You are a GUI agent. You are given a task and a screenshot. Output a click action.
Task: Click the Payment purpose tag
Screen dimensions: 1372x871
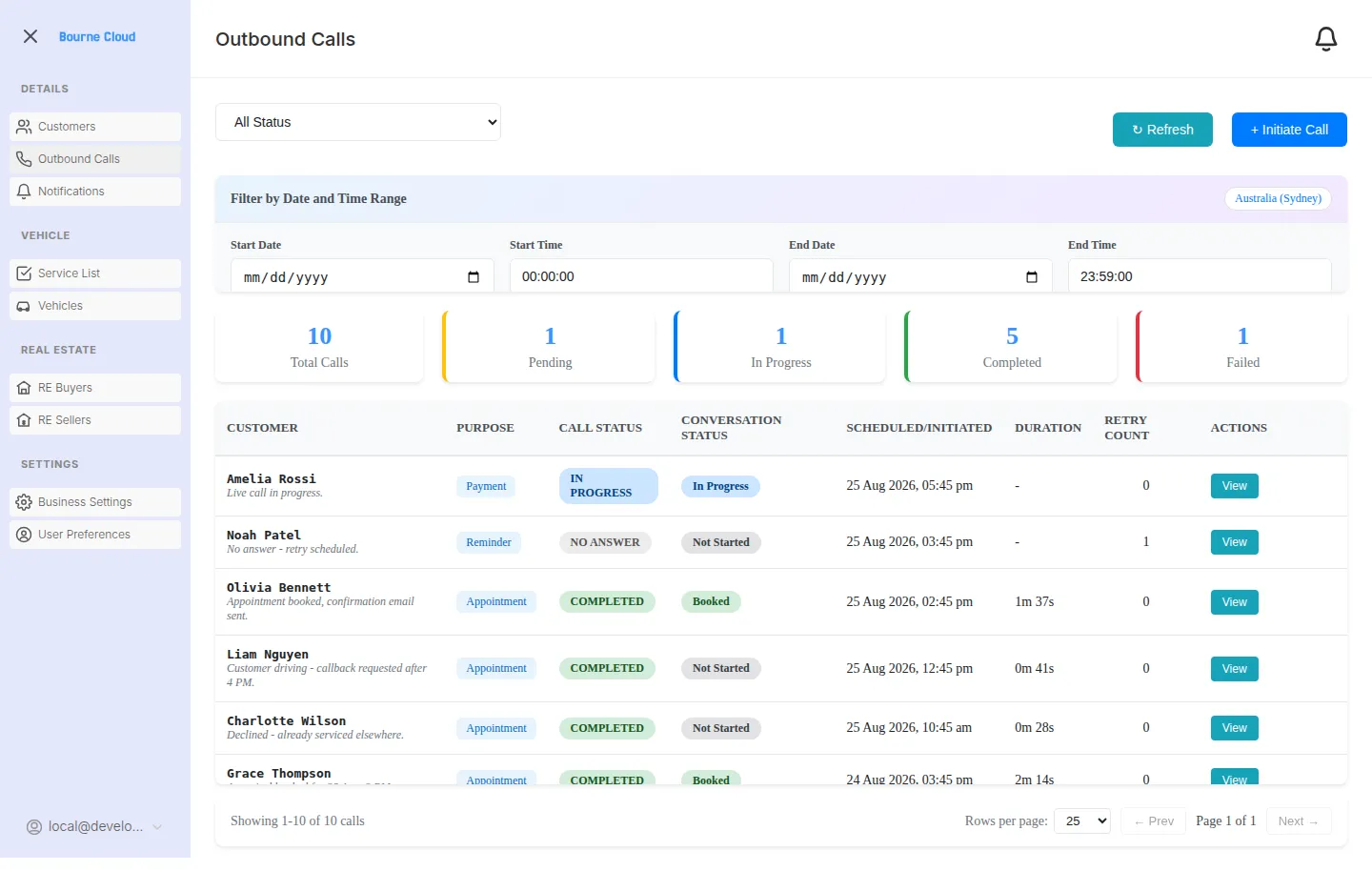(486, 486)
